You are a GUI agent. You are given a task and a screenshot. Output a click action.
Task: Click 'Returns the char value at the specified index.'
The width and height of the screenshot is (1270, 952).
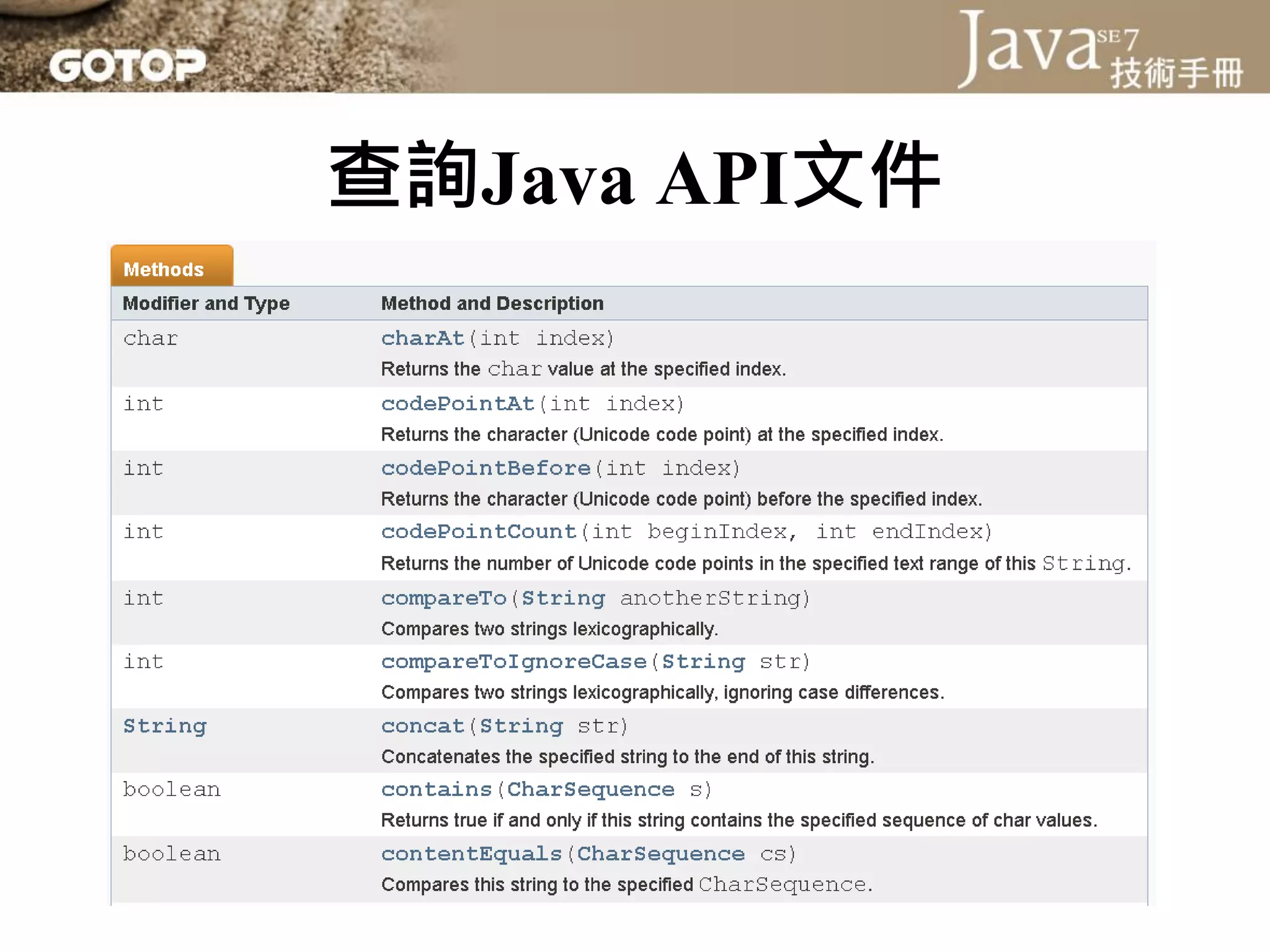[x=584, y=369]
